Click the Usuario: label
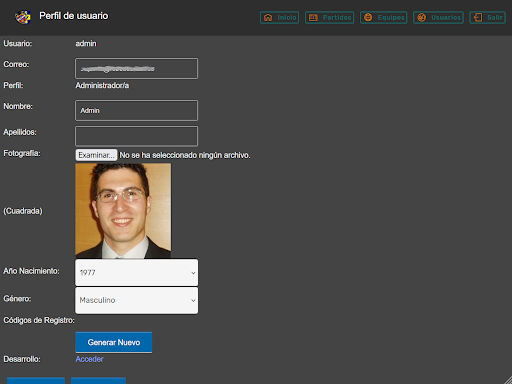 18,44
